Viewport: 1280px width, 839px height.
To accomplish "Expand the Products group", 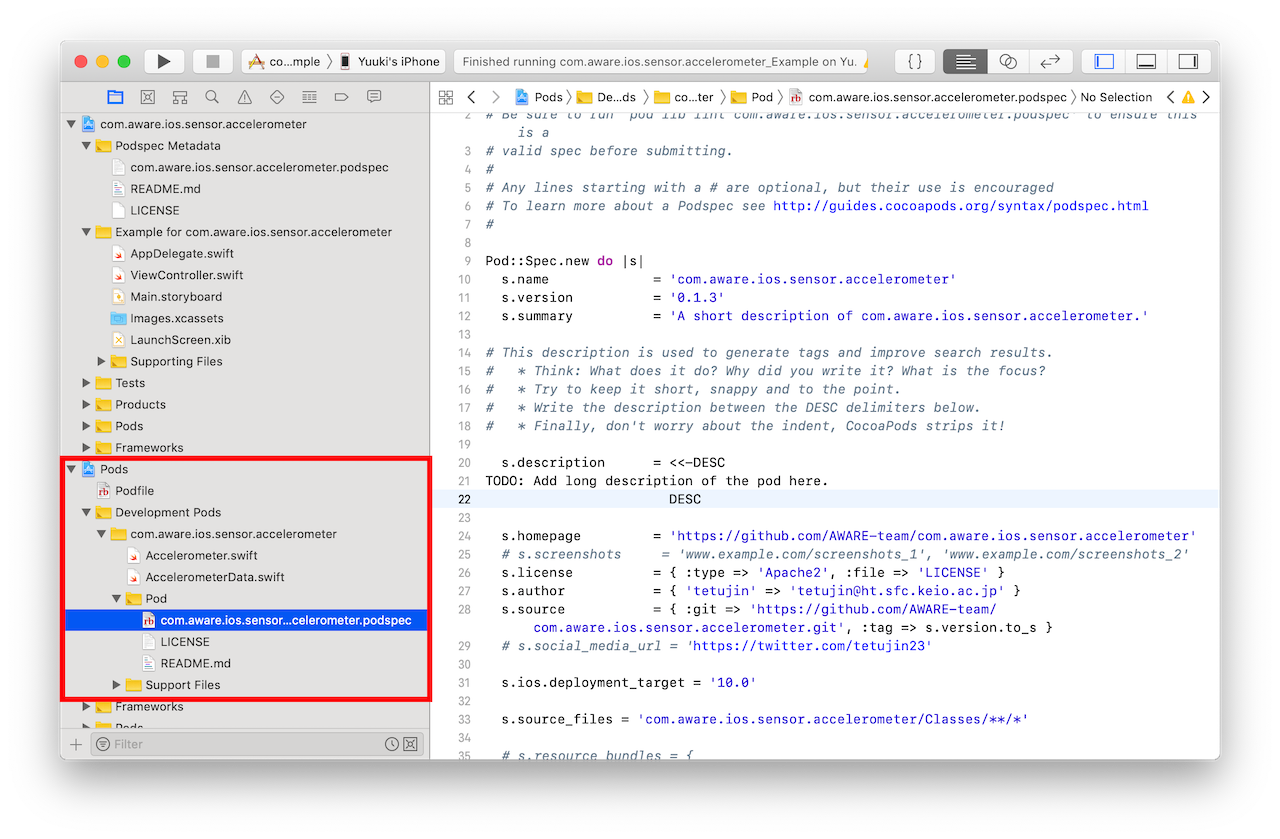I will (87, 405).
